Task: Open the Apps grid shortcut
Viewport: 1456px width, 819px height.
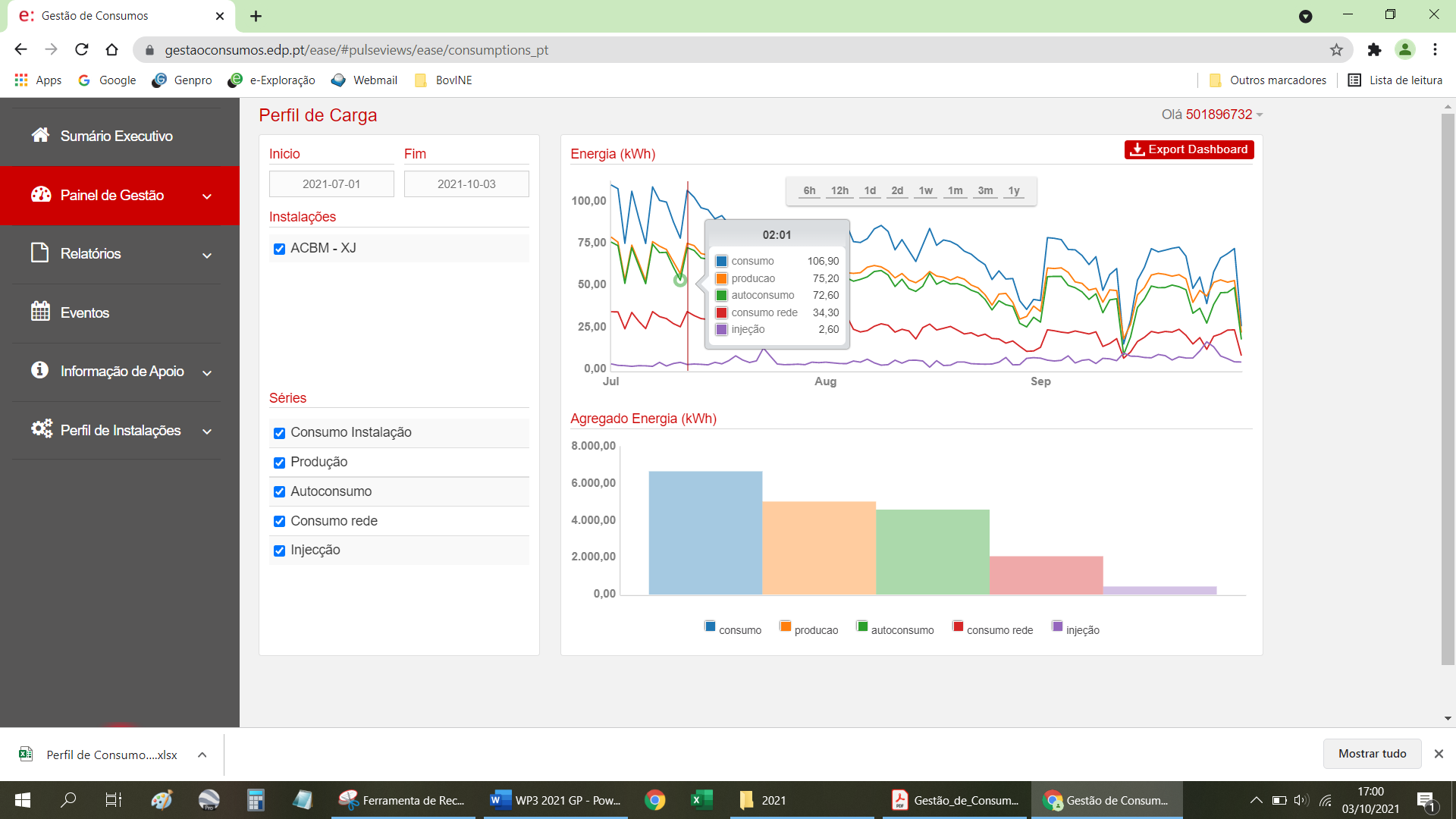Action: click(x=38, y=80)
